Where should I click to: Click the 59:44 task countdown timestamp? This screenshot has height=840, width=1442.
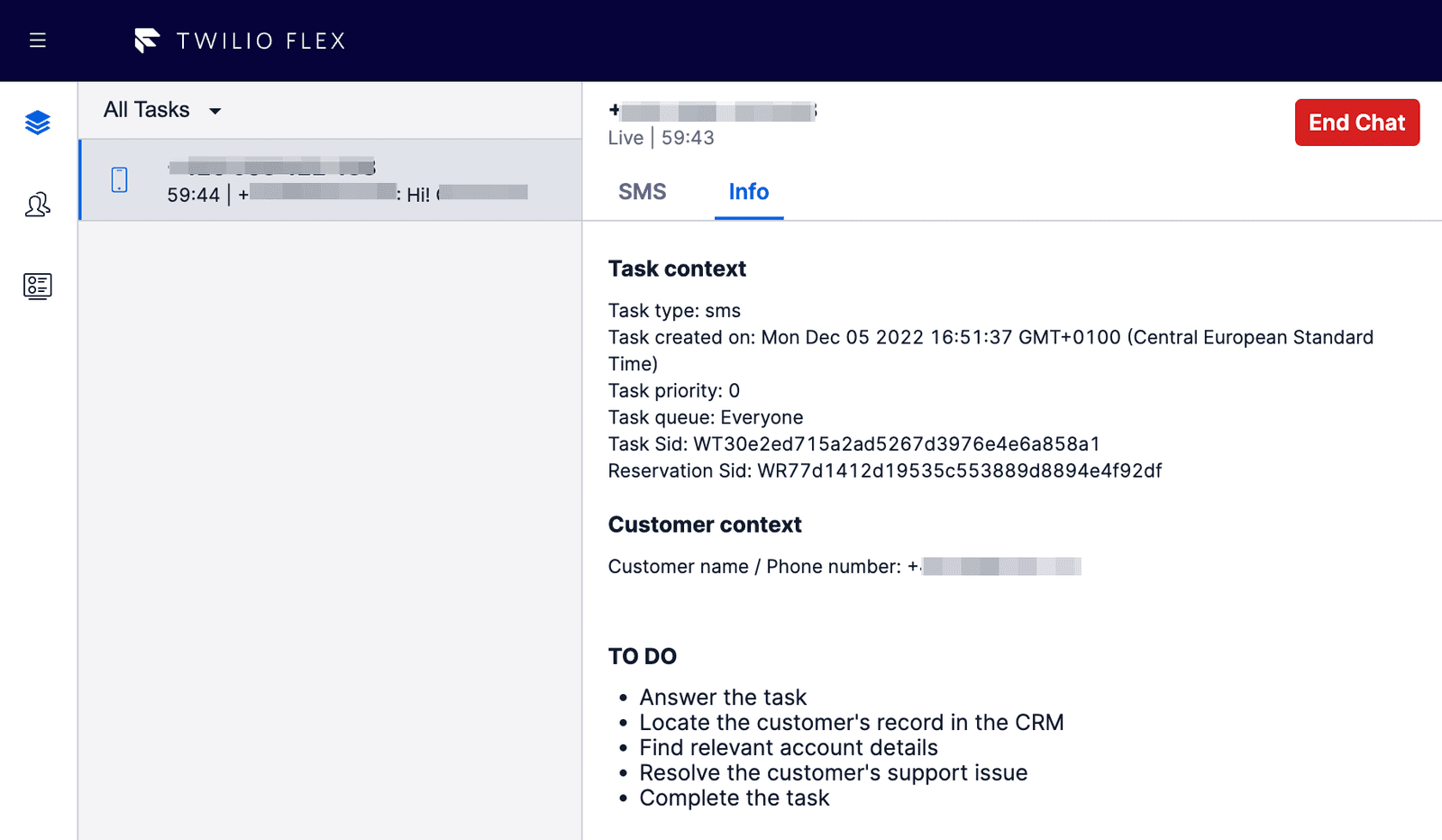click(x=192, y=192)
